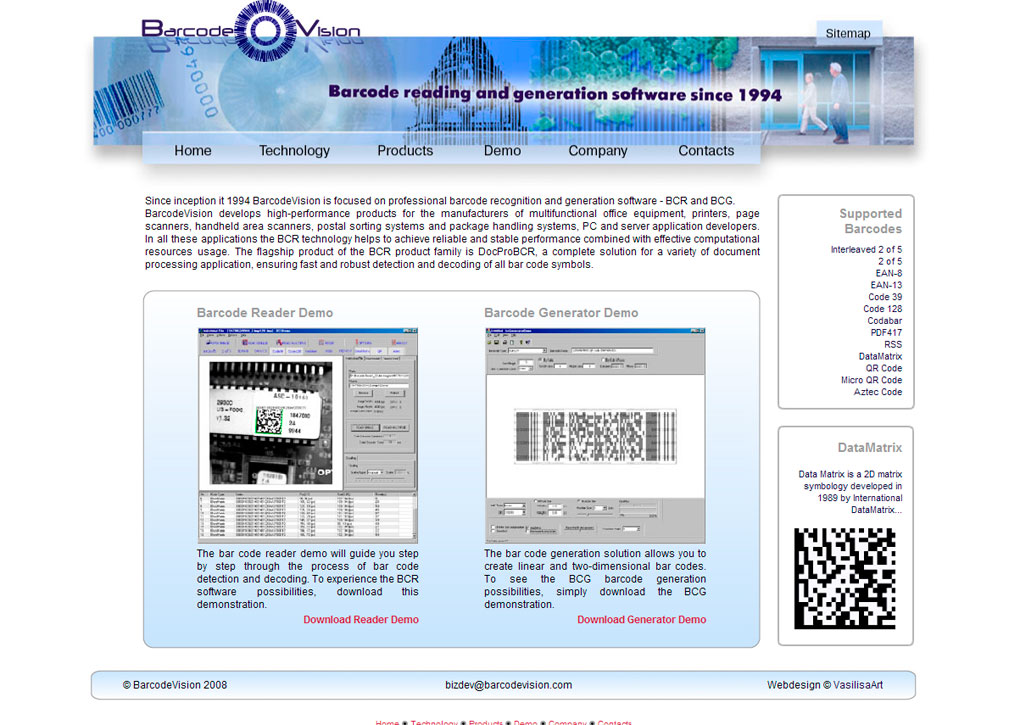1009x725 pixels.
Task: Click the Webdesign VasilisaArt credit link
Action: 824,685
